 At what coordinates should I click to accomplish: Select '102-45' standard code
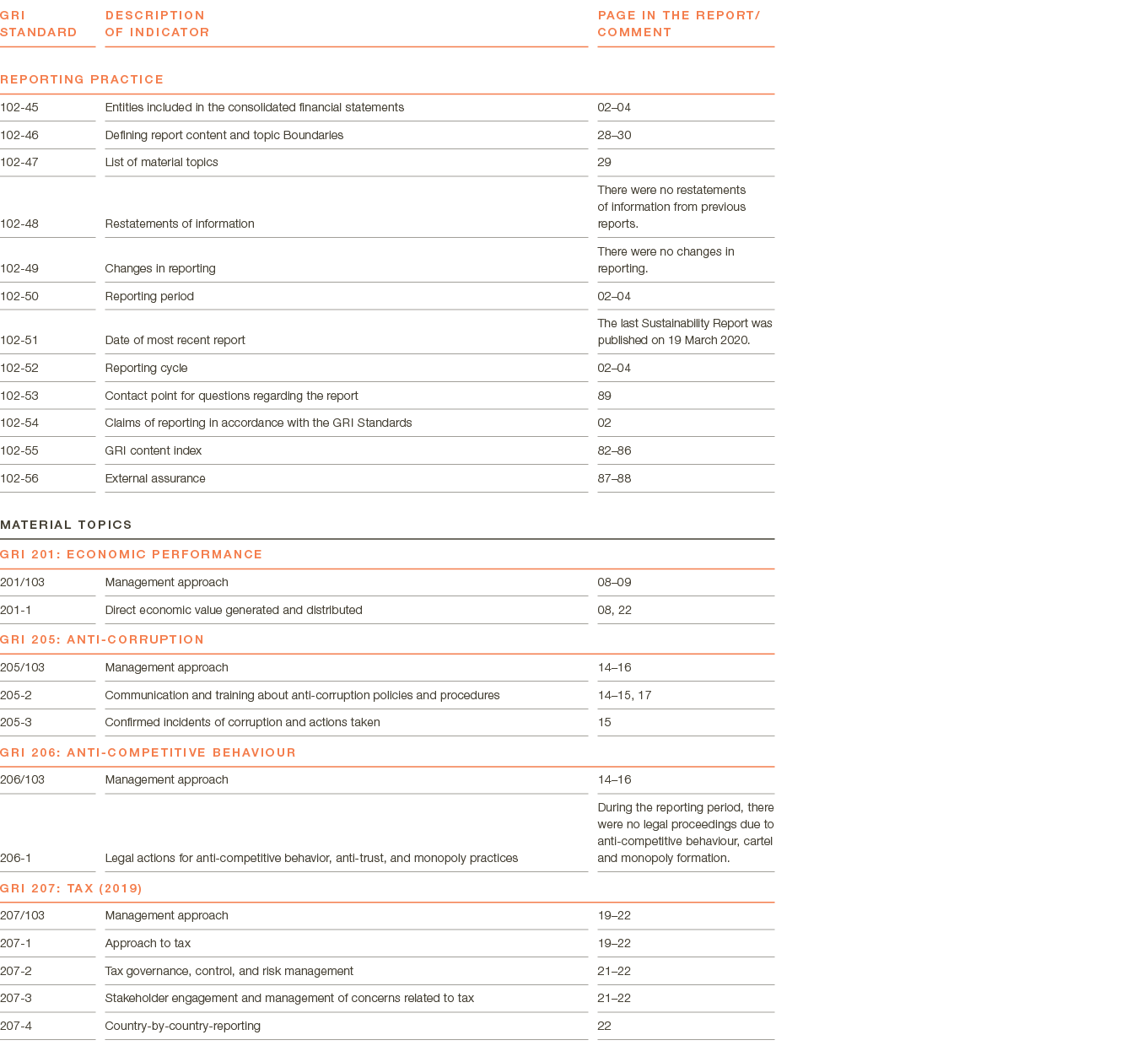click(x=19, y=107)
